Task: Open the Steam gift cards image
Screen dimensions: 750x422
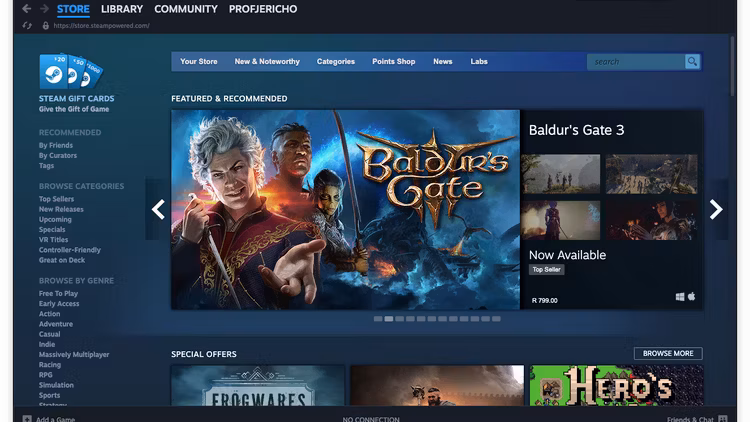Action: (71, 71)
